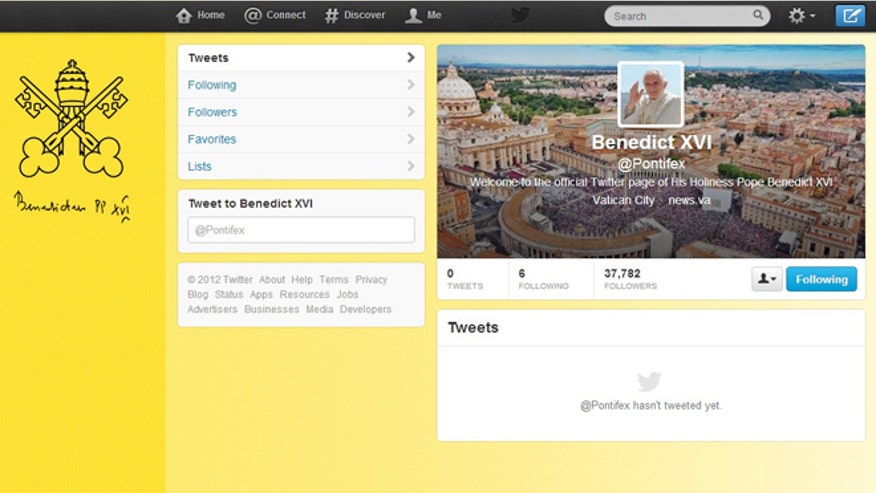Viewport: 876px width, 493px height.
Task: View the 6 Following count
Action: (x=543, y=279)
